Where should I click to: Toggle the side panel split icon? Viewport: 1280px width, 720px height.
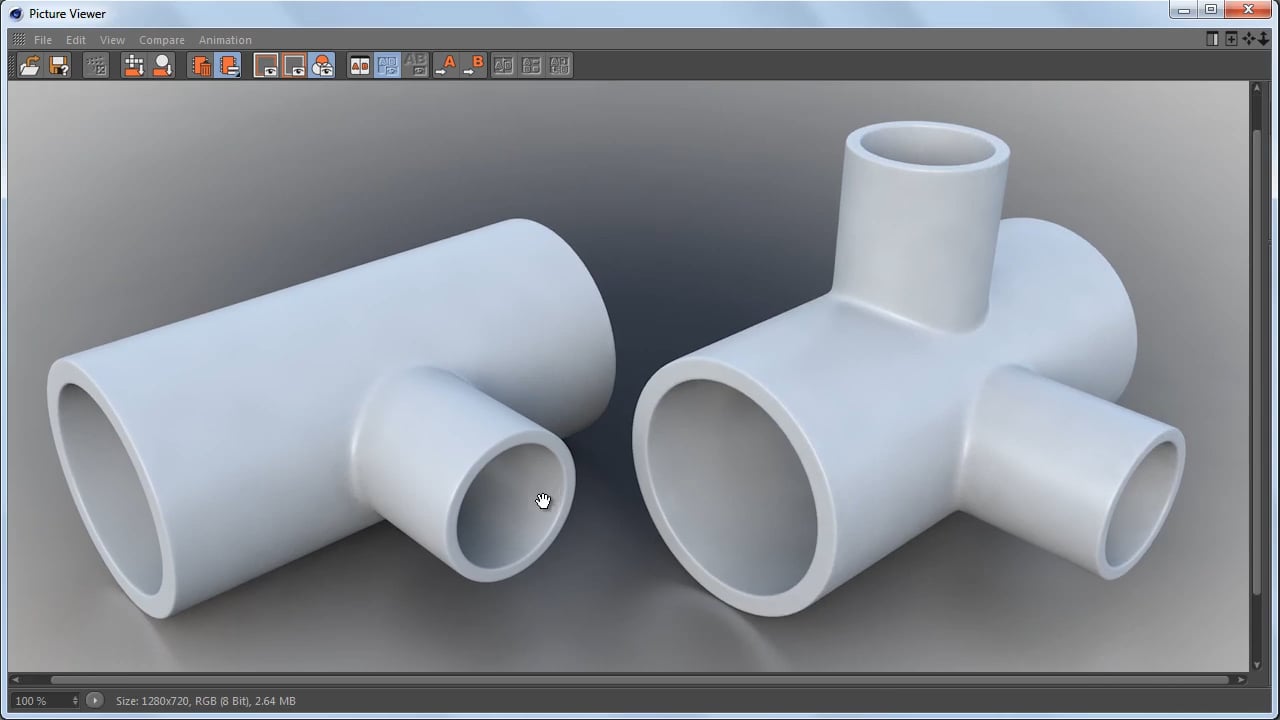(1212, 39)
